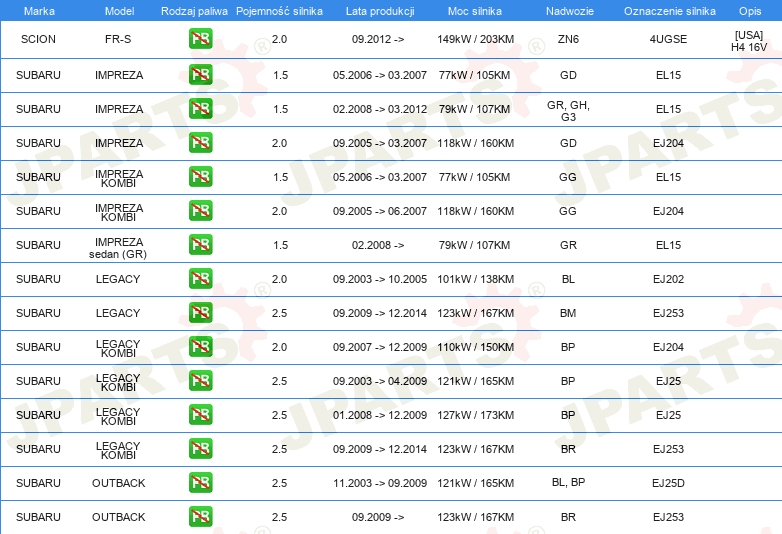The height and width of the screenshot is (534, 782).
Task: Click the Pojemność silnika header
Action: 279,11
